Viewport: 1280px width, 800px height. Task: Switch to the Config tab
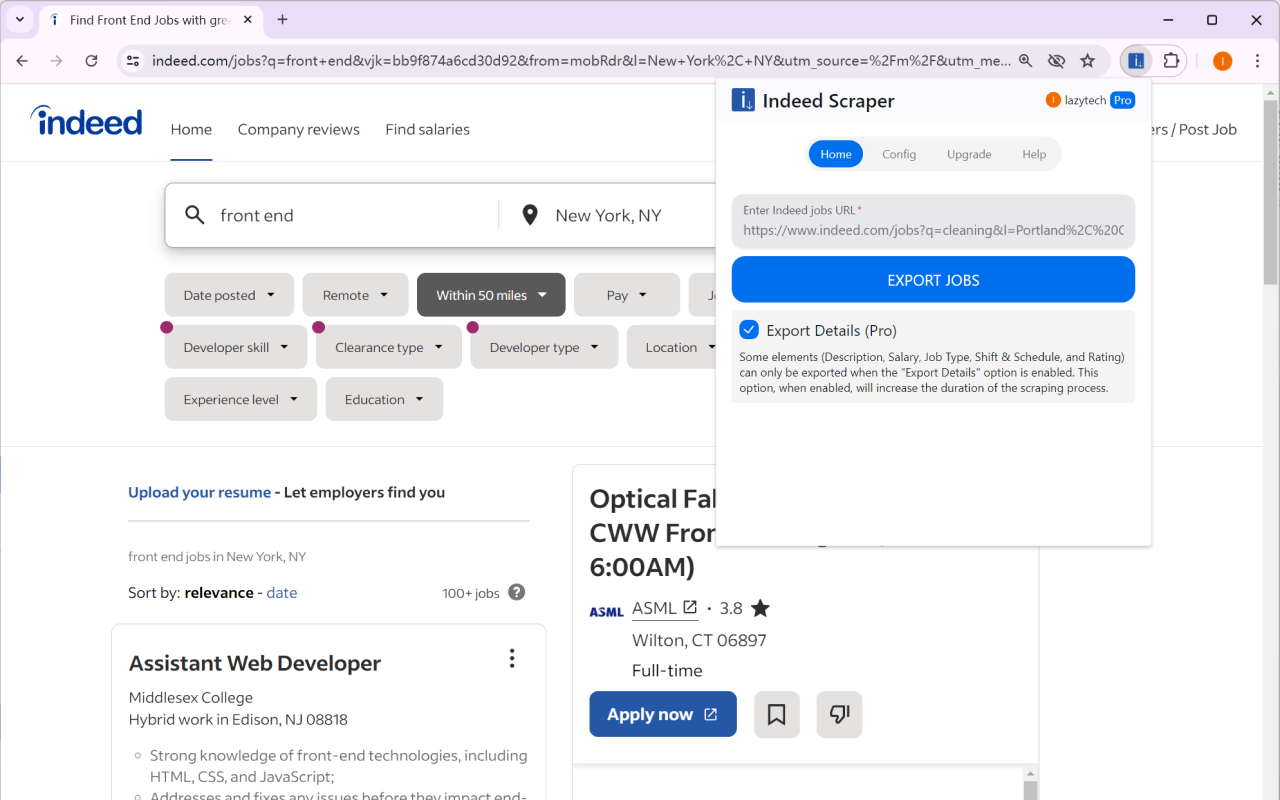pyautogui.click(x=899, y=154)
